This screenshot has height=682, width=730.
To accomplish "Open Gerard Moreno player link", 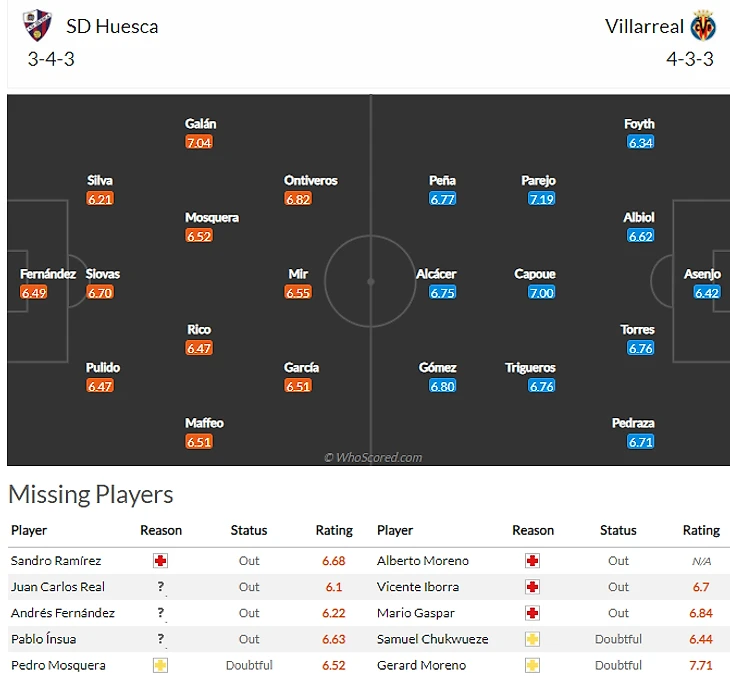I will (421, 665).
